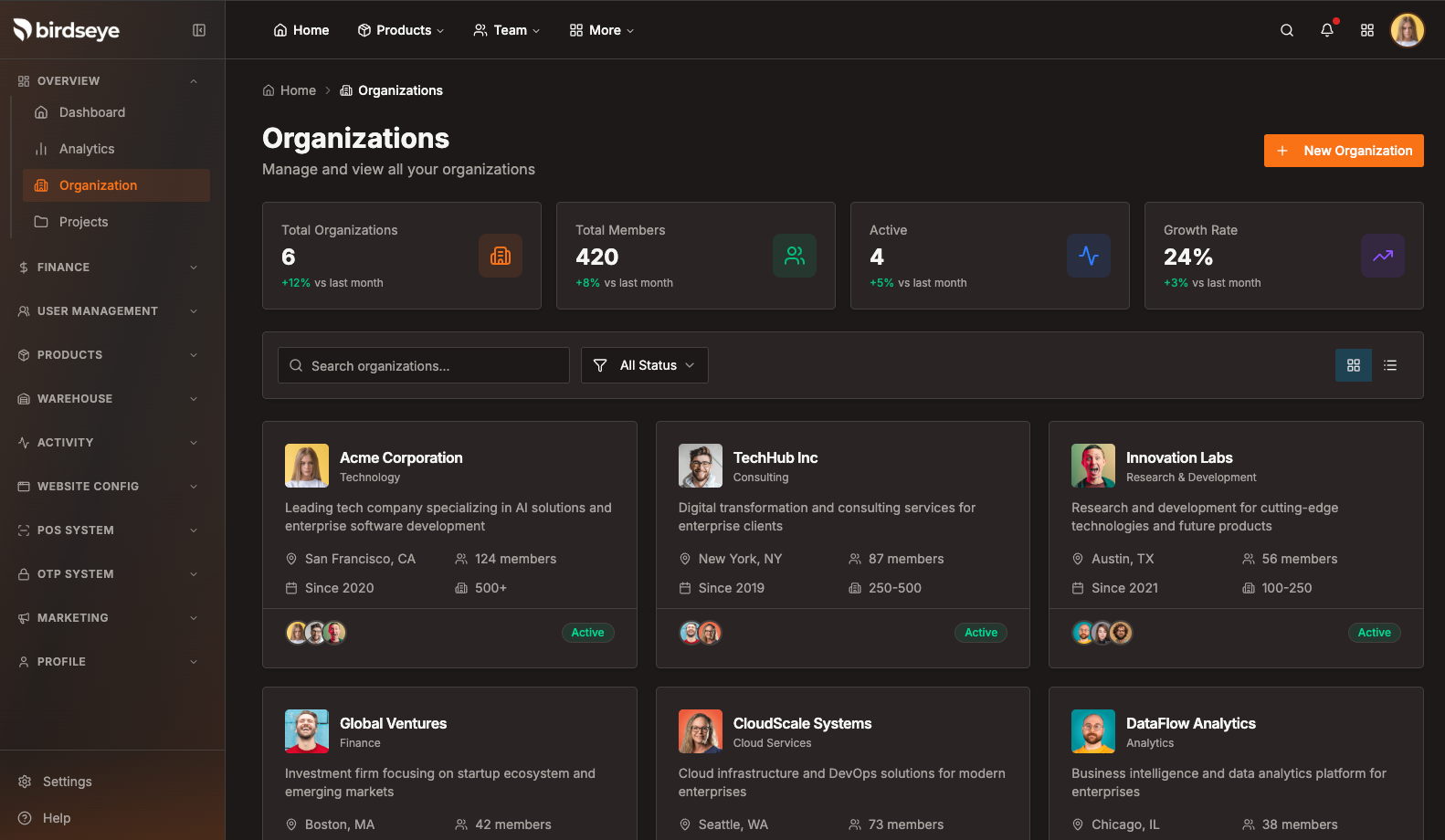This screenshot has height=840, width=1445.
Task: Go to Home in the top navigation
Action: pos(301,30)
